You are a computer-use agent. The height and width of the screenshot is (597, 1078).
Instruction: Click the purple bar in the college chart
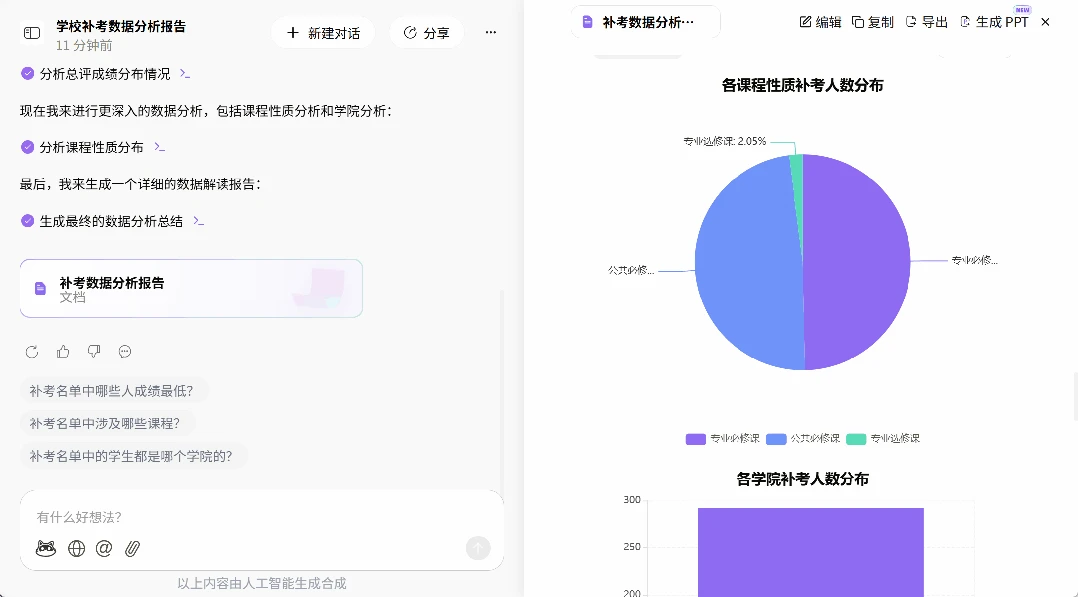pyautogui.click(x=811, y=552)
